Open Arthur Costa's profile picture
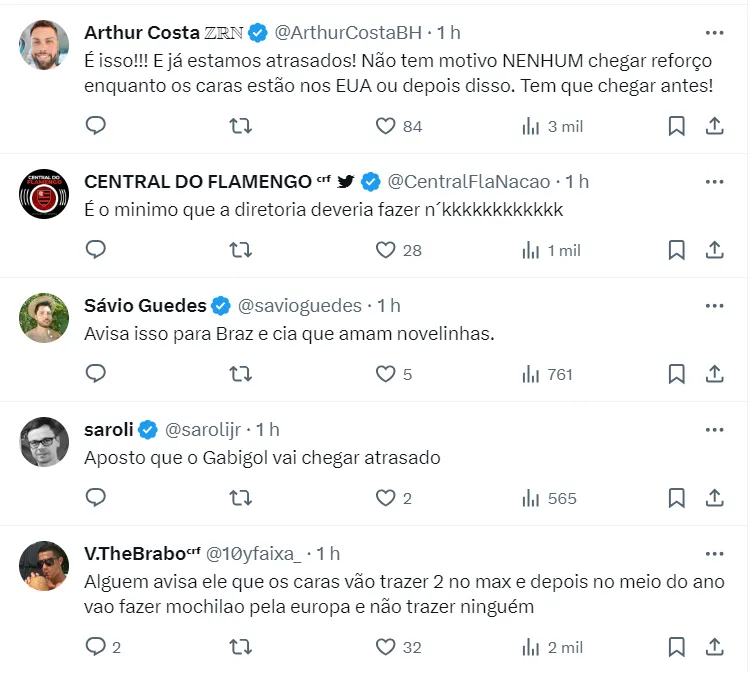The image size is (753, 673). (x=44, y=45)
